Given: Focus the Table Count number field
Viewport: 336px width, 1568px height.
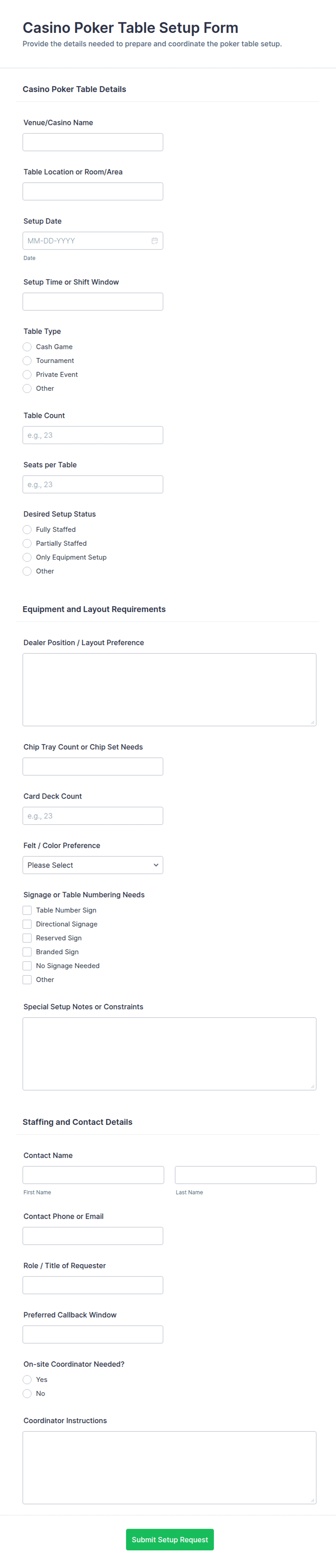Looking at the screenshot, I should (x=92, y=435).
